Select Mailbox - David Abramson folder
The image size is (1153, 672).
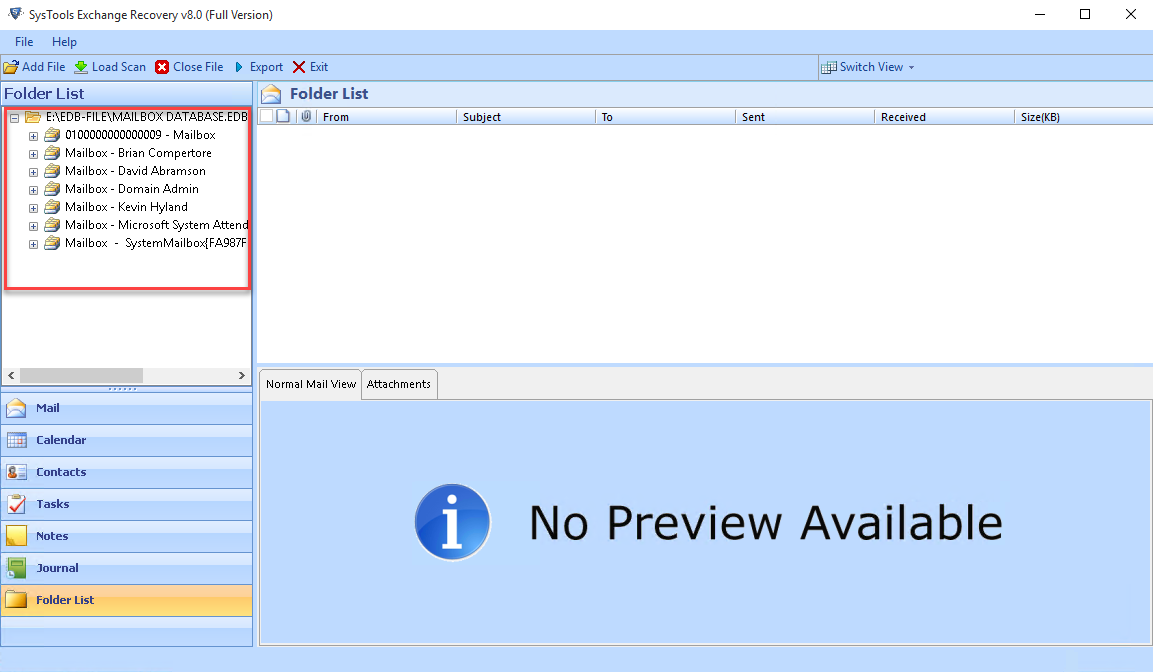coord(135,171)
